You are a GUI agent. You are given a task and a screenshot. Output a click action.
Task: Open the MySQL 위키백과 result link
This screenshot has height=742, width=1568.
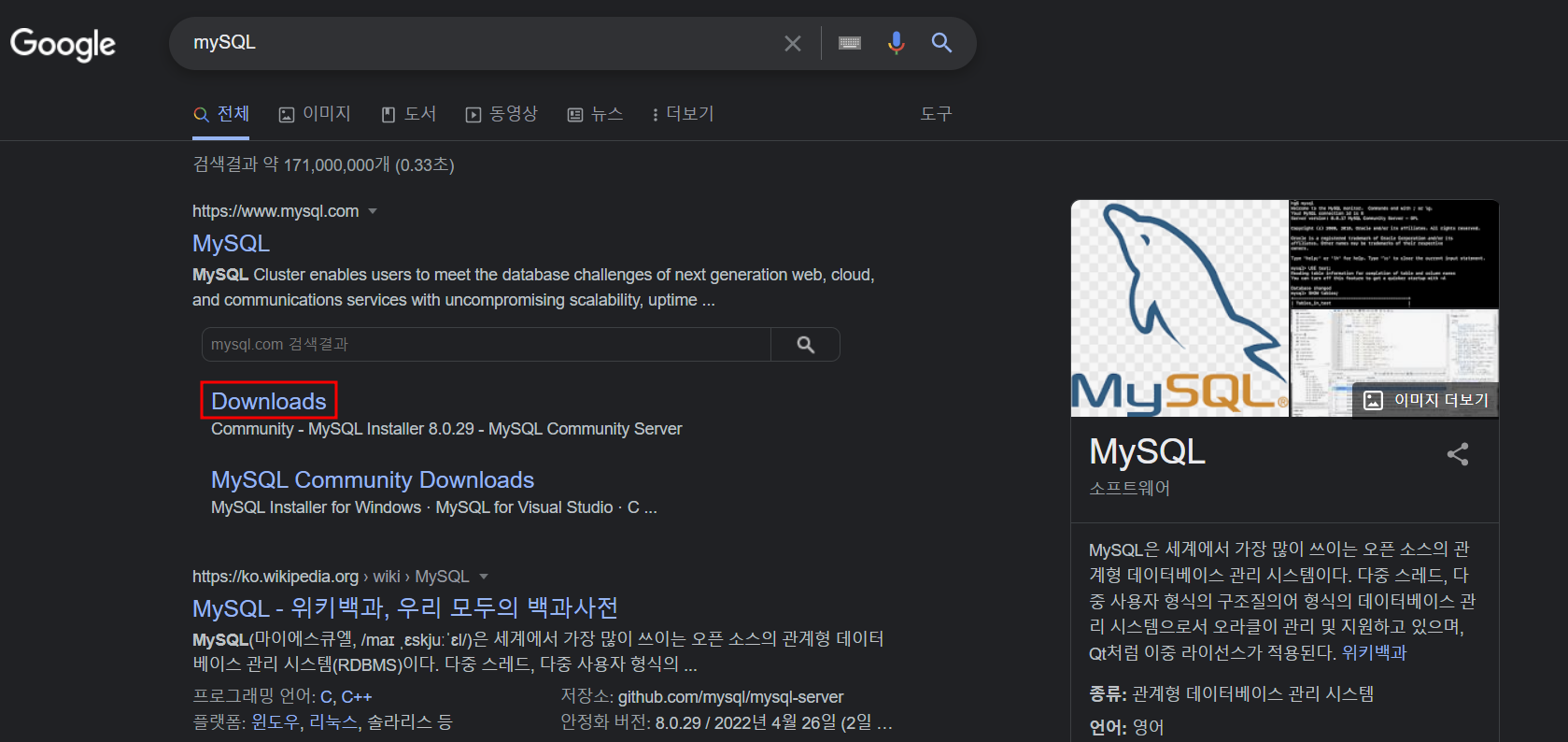405,608
